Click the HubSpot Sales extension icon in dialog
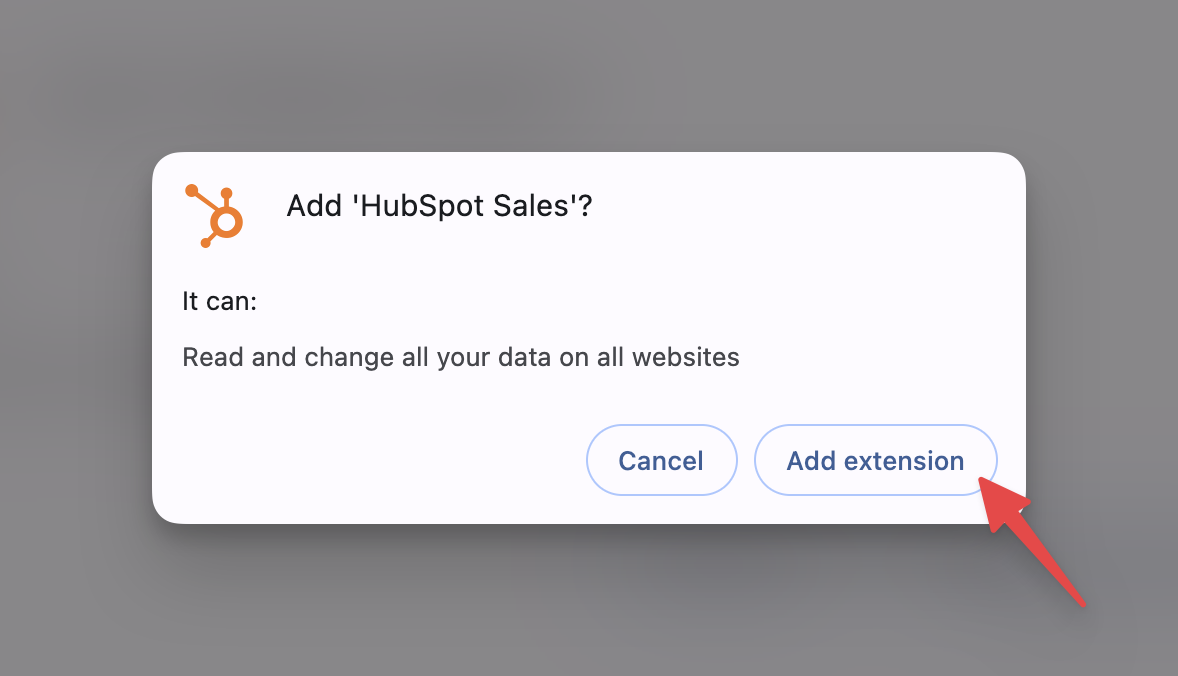The height and width of the screenshot is (676, 1178). pyautogui.click(x=214, y=216)
